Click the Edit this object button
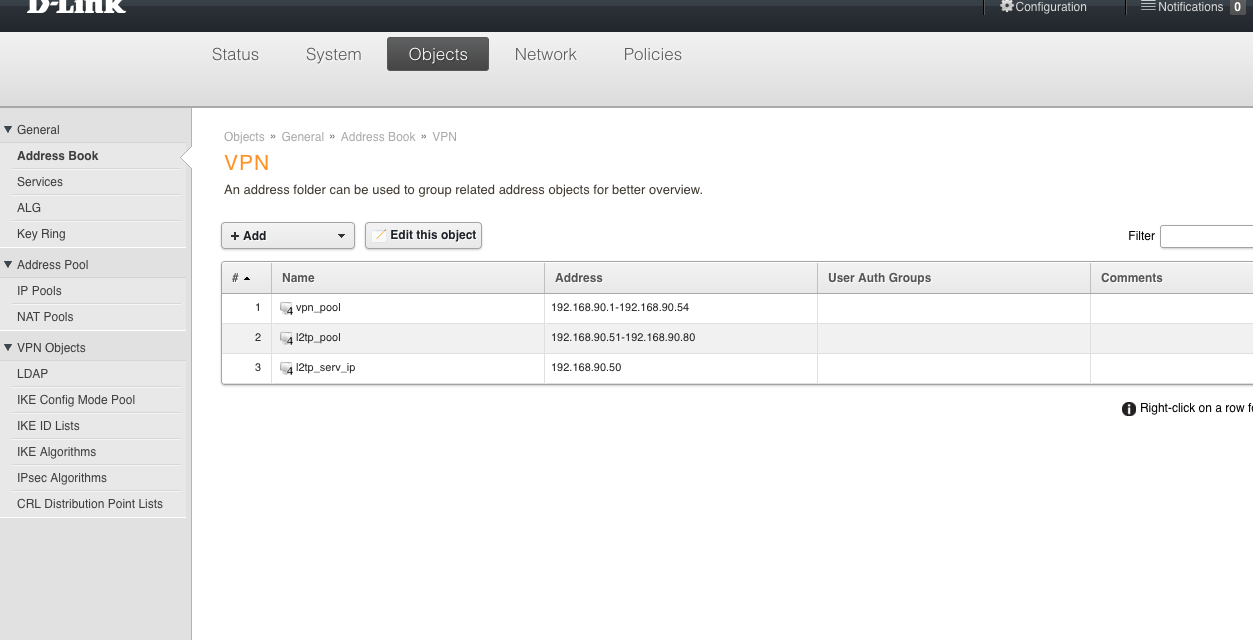 coord(423,236)
